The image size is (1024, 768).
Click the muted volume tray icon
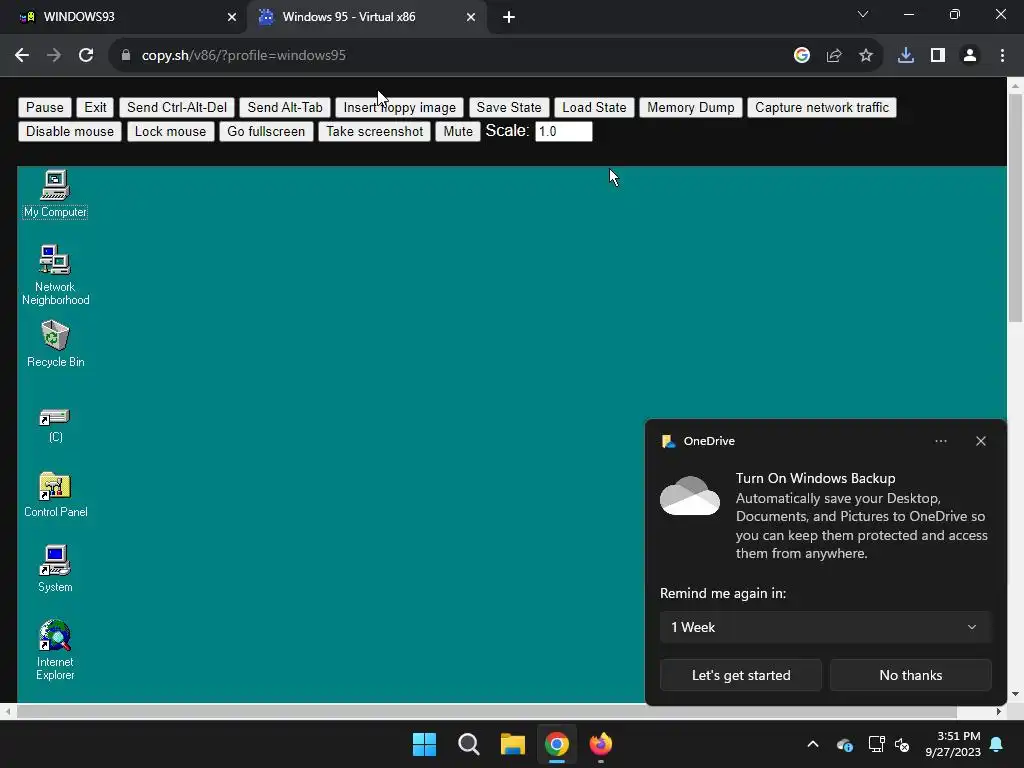[902, 744]
